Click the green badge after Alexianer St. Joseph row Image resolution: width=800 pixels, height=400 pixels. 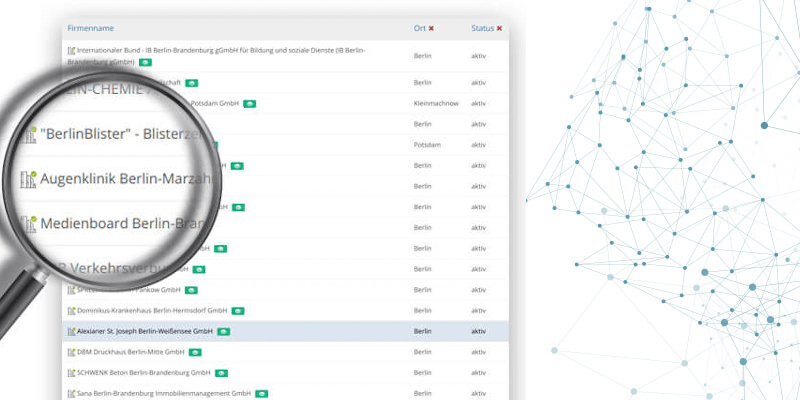pos(223,332)
